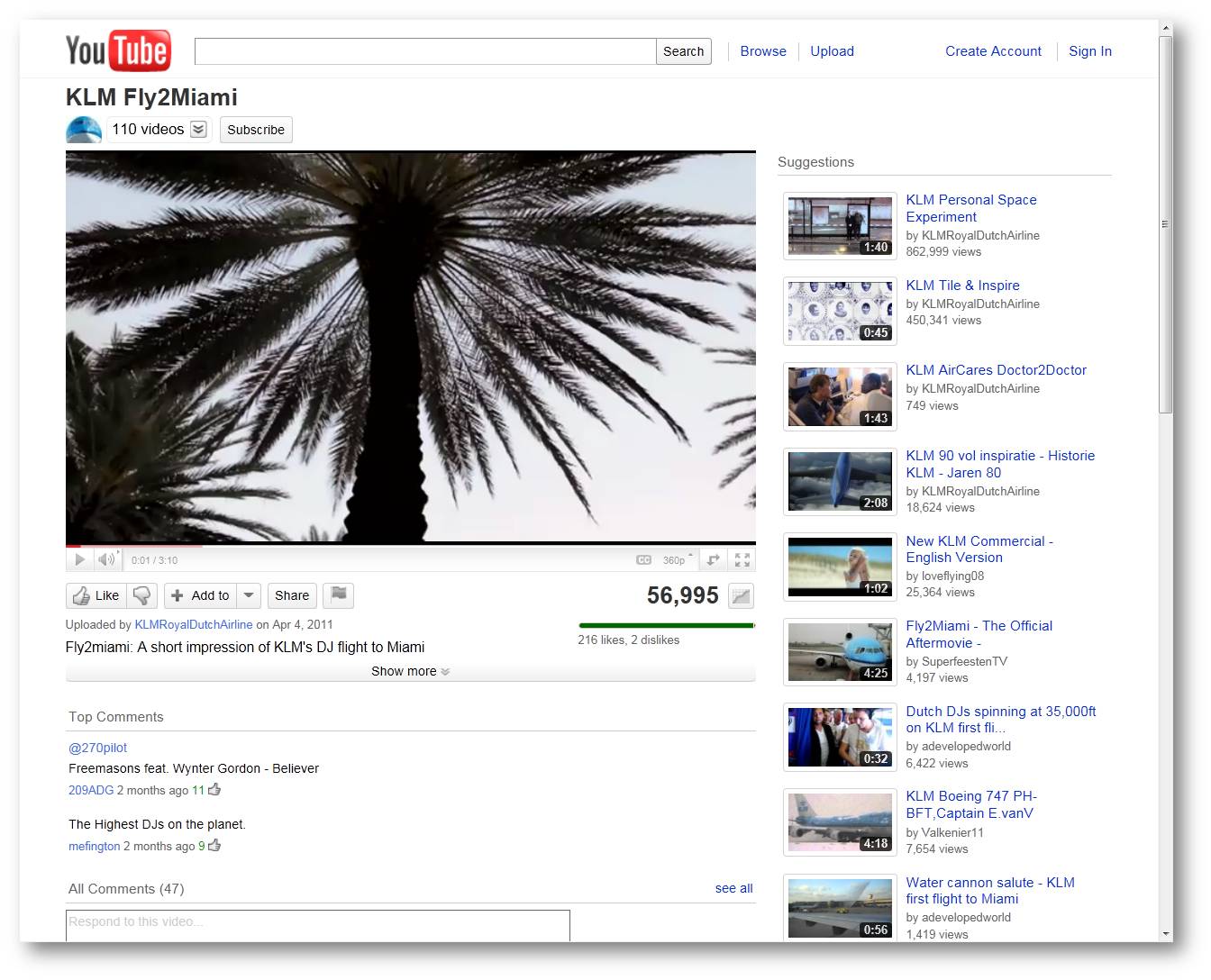This screenshot has width=1211, height=980.
Task: Mute the video volume speaker icon
Action: pos(106,559)
